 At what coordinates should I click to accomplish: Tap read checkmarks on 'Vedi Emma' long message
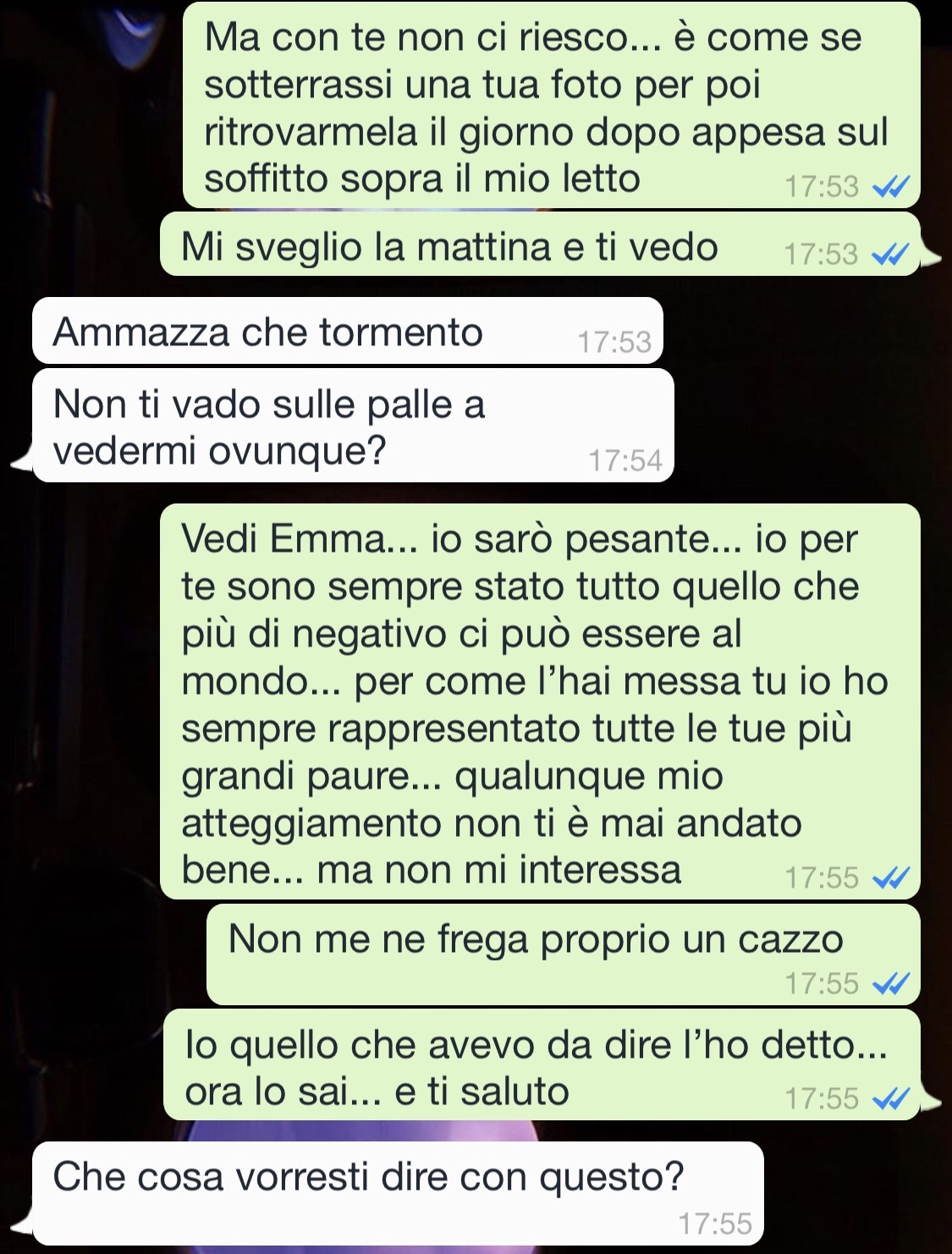889,878
